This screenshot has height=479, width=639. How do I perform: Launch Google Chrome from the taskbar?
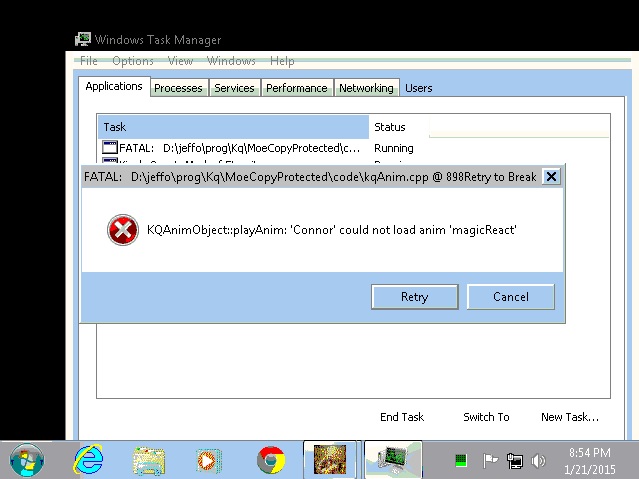click(271, 460)
